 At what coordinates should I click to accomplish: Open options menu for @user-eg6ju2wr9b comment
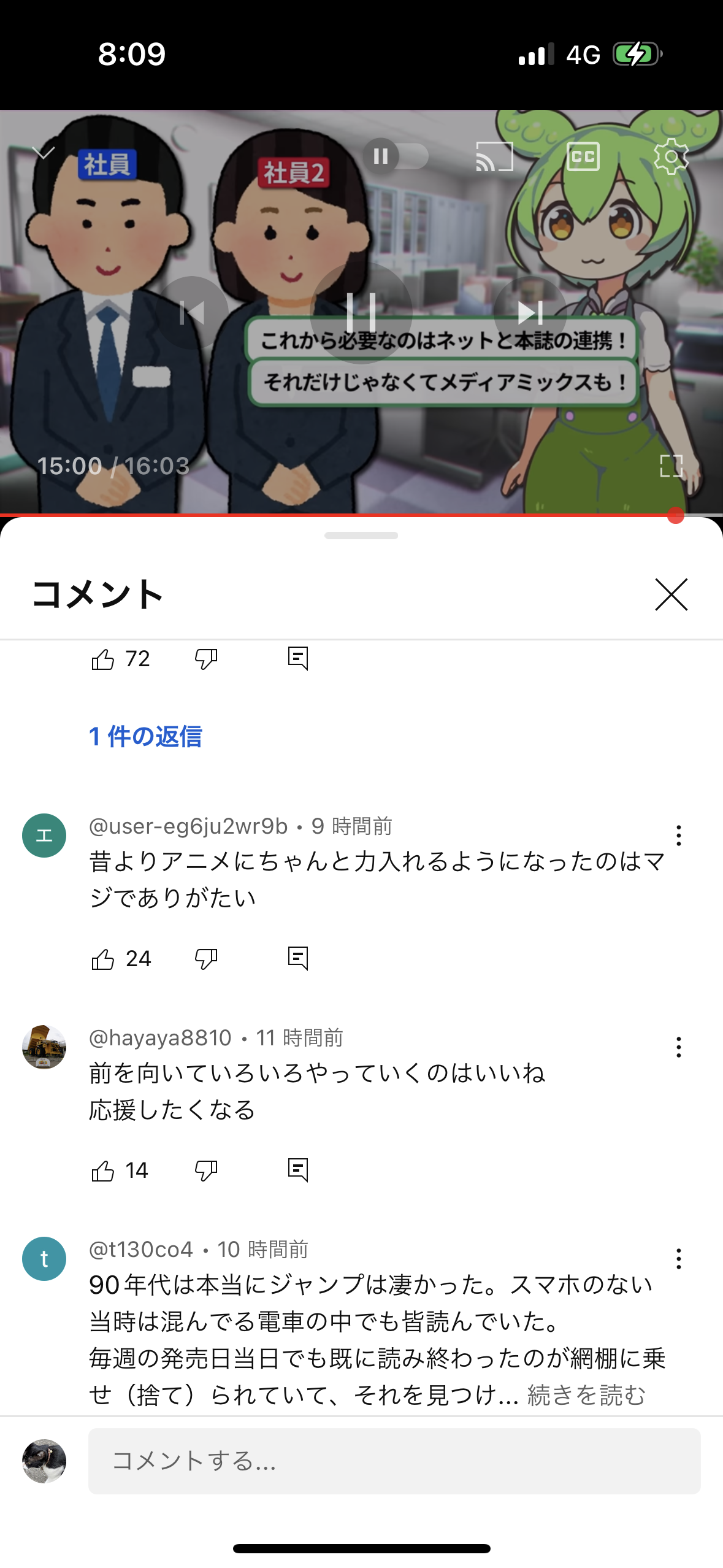tap(678, 836)
